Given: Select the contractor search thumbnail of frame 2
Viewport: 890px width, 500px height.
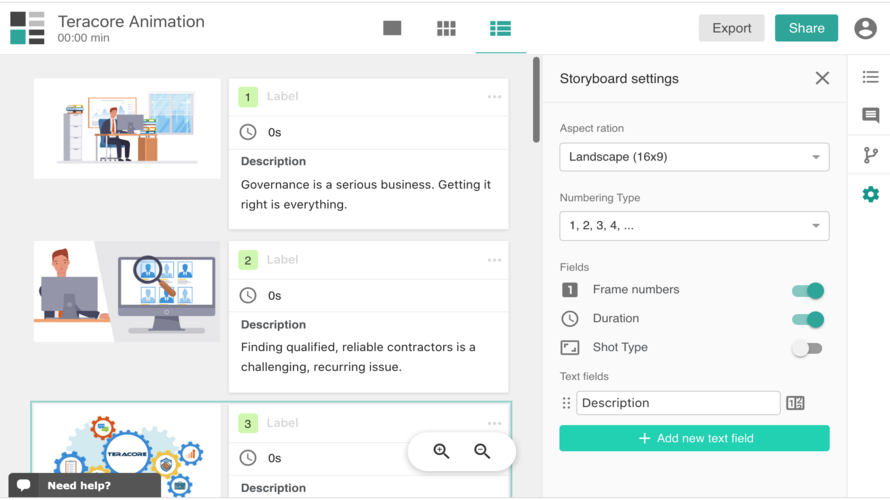Looking at the screenshot, I should click(127, 292).
